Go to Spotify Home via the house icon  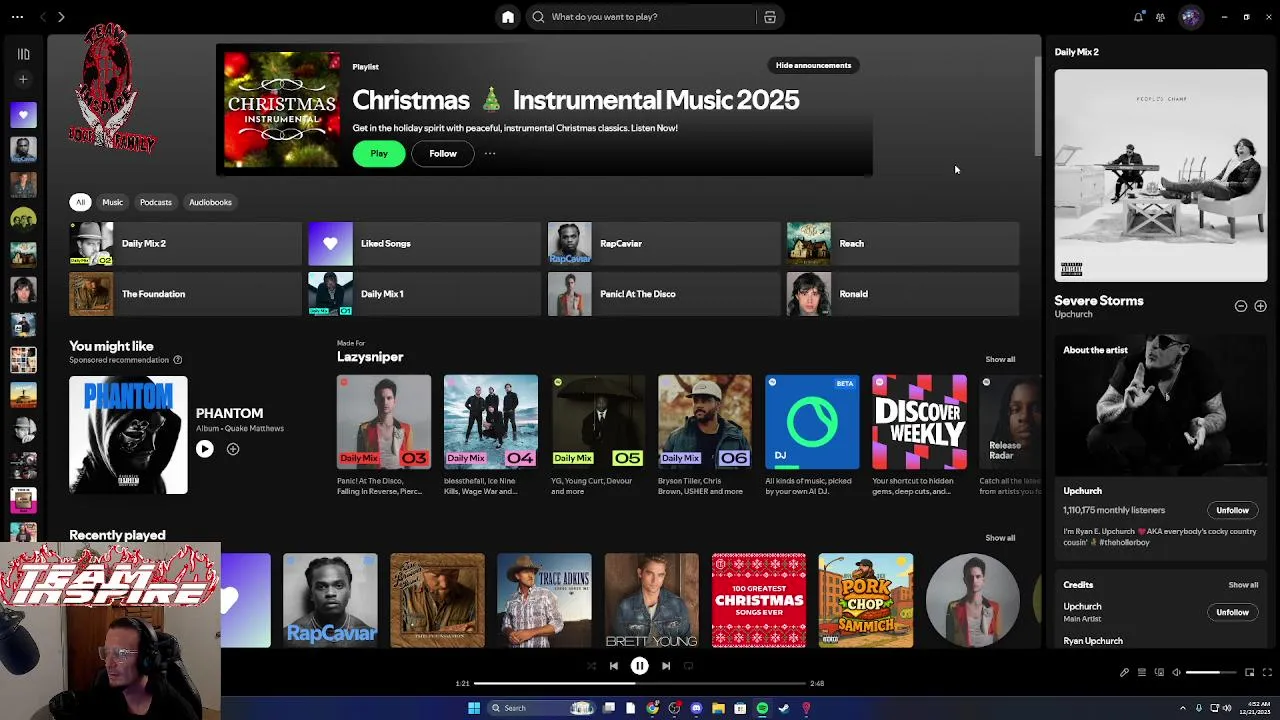pos(508,17)
